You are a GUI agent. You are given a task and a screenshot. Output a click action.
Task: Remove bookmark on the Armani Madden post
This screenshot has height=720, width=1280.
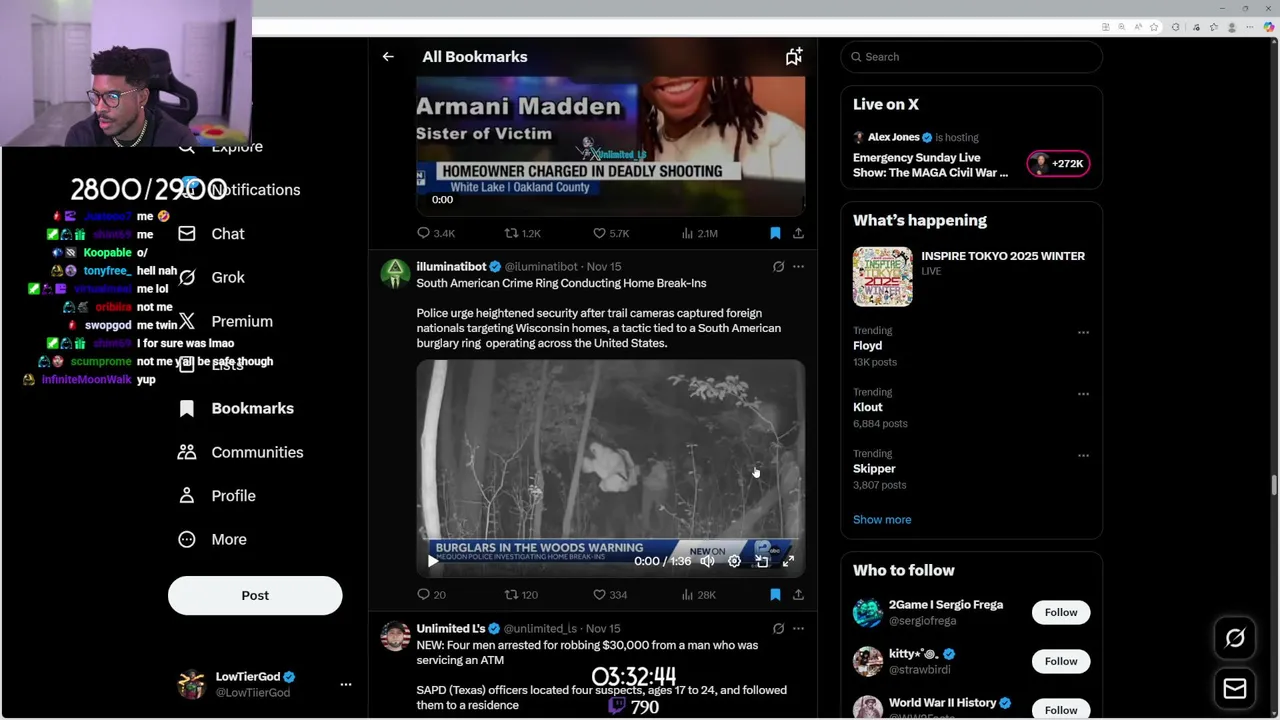[x=775, y=233]
